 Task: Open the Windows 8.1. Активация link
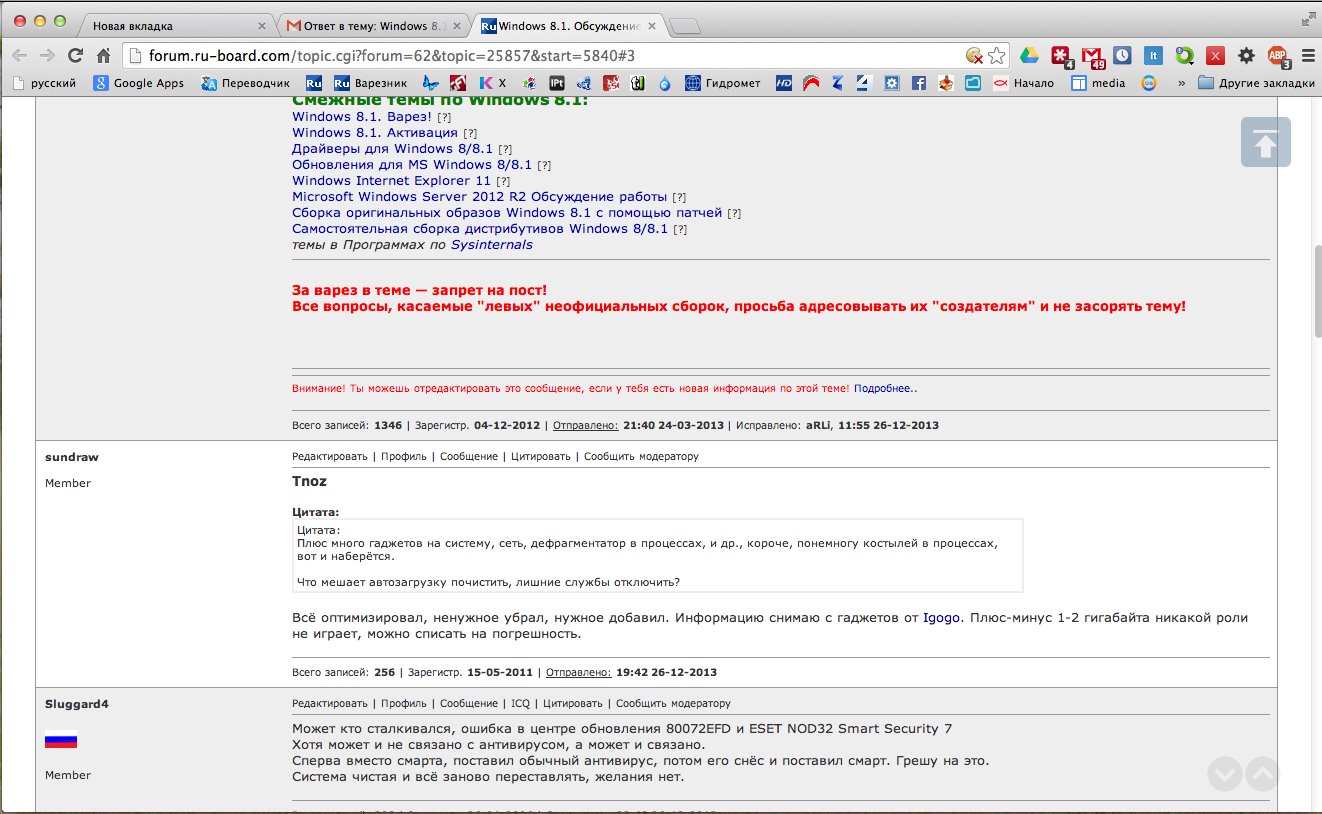(374, 132)
